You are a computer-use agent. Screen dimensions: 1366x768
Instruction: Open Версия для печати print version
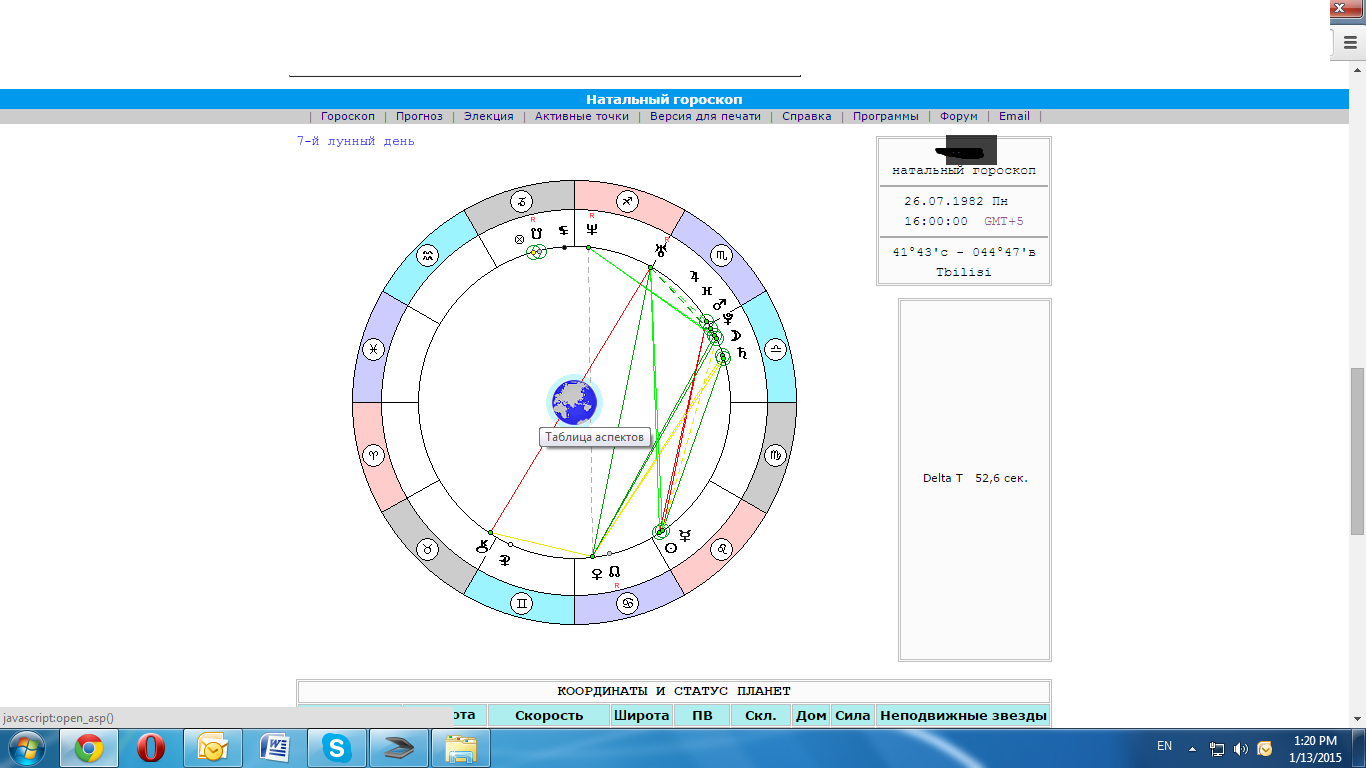point(705,116)
